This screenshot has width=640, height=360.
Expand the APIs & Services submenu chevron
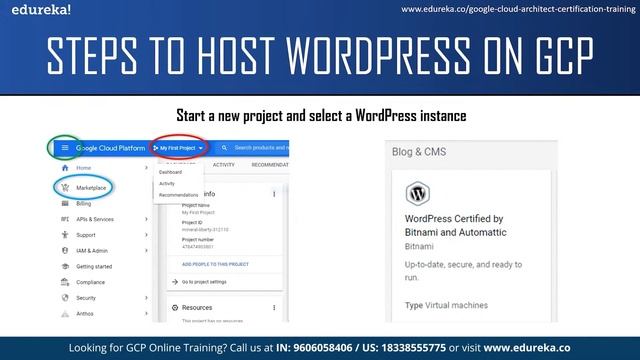[146, 219]
